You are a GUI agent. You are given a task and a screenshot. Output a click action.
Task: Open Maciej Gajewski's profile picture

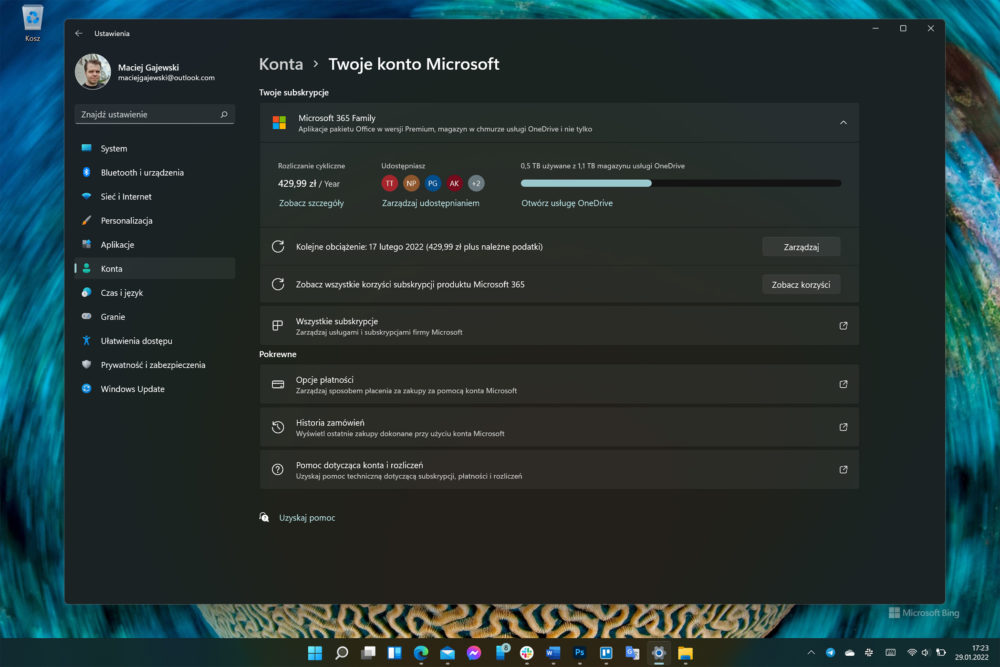pyautogui.click(x=93, y=71)
